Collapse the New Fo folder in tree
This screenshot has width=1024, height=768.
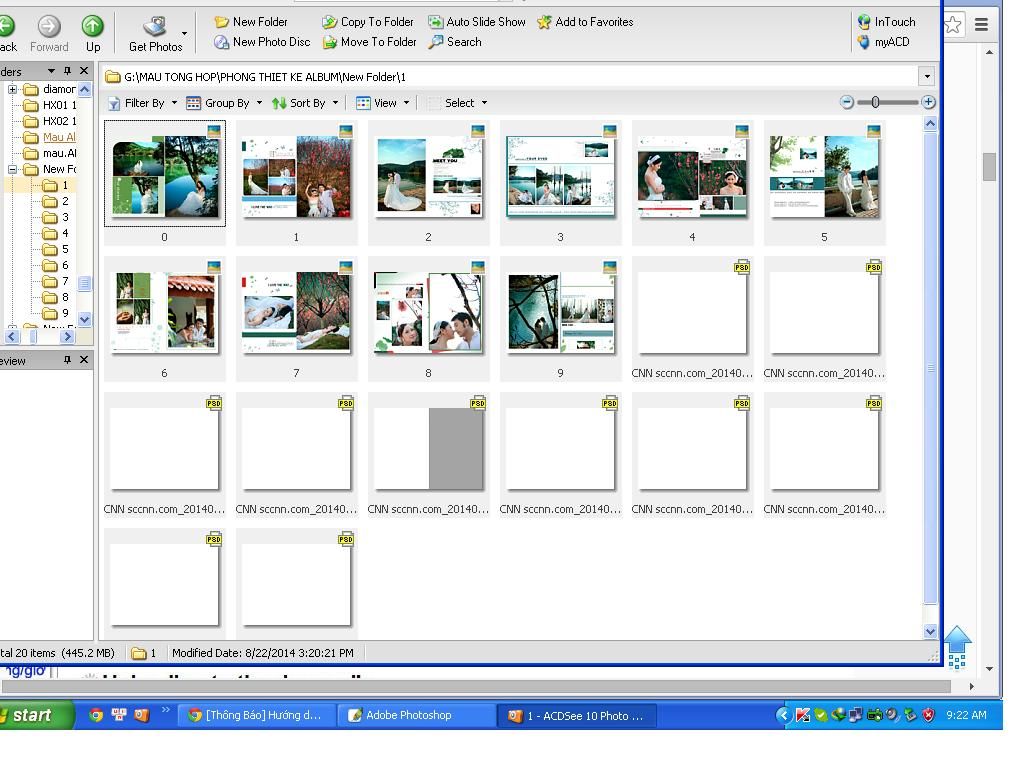[12, 169]
